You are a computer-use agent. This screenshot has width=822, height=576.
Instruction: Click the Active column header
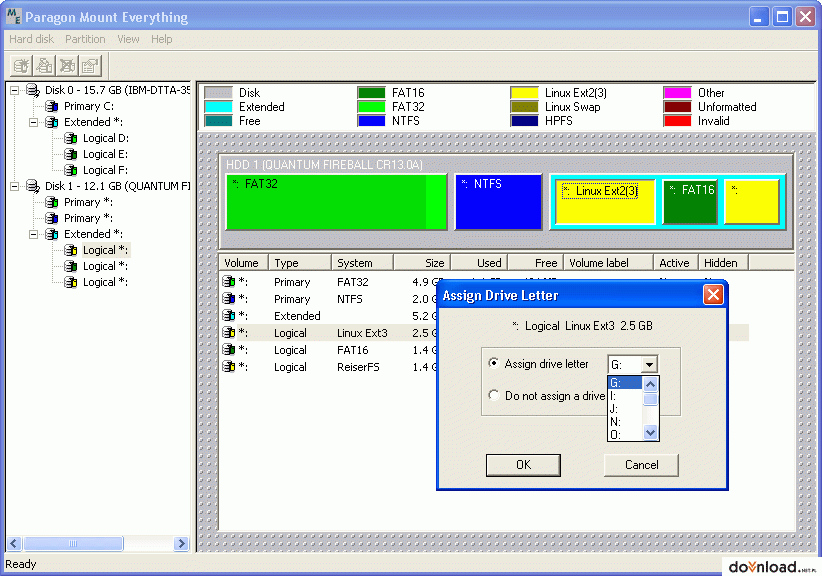click(x=676, y=263)
